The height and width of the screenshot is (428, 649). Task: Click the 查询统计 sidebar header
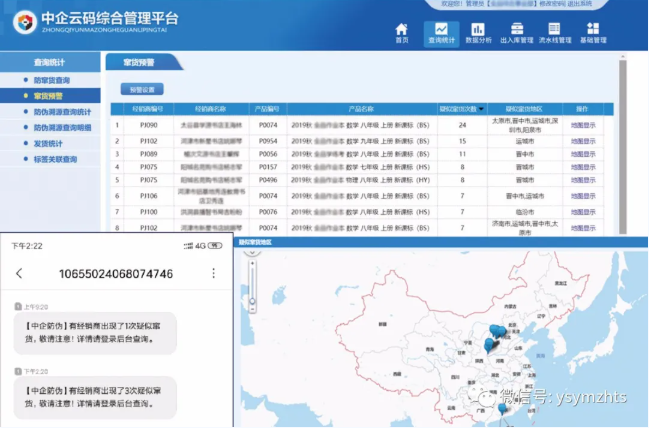(x=49, y=63)
